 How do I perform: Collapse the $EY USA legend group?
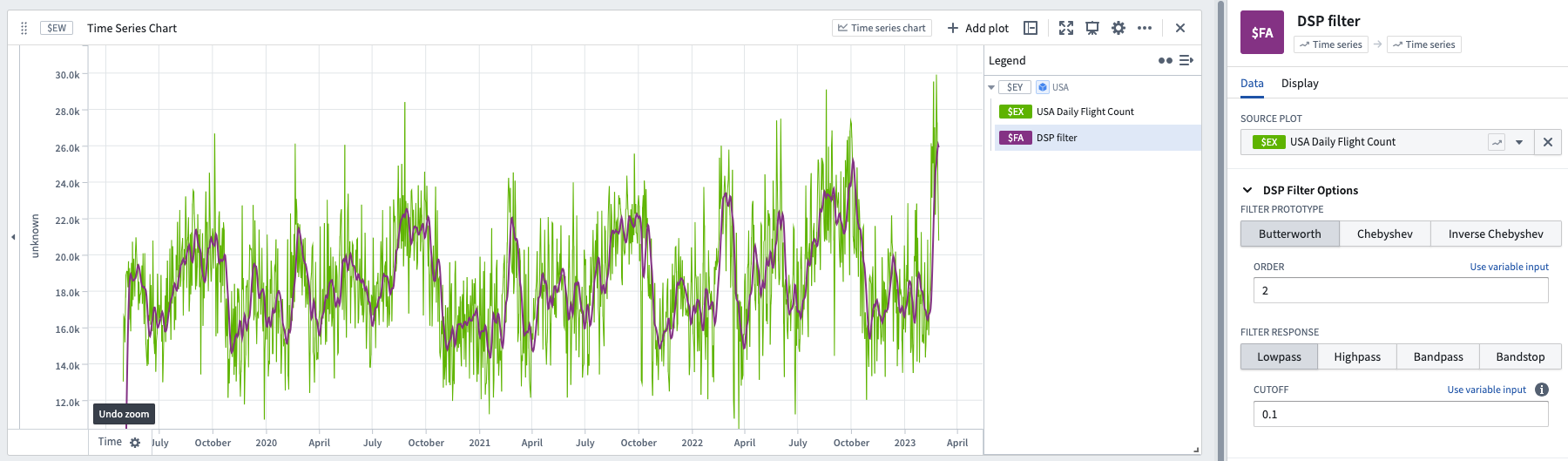point(991,87)
